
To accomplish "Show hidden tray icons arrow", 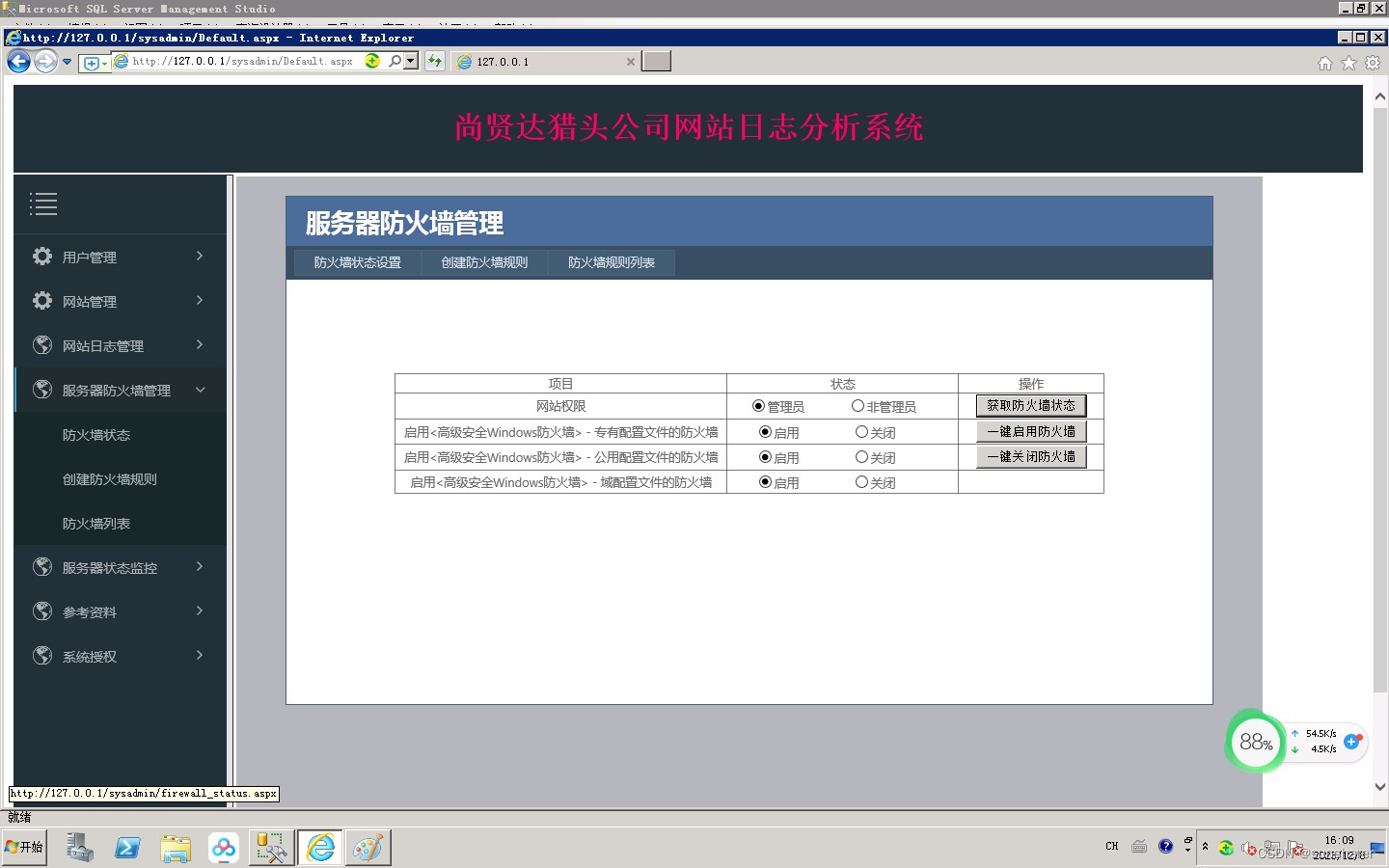I will click(x=1205, y=846).
